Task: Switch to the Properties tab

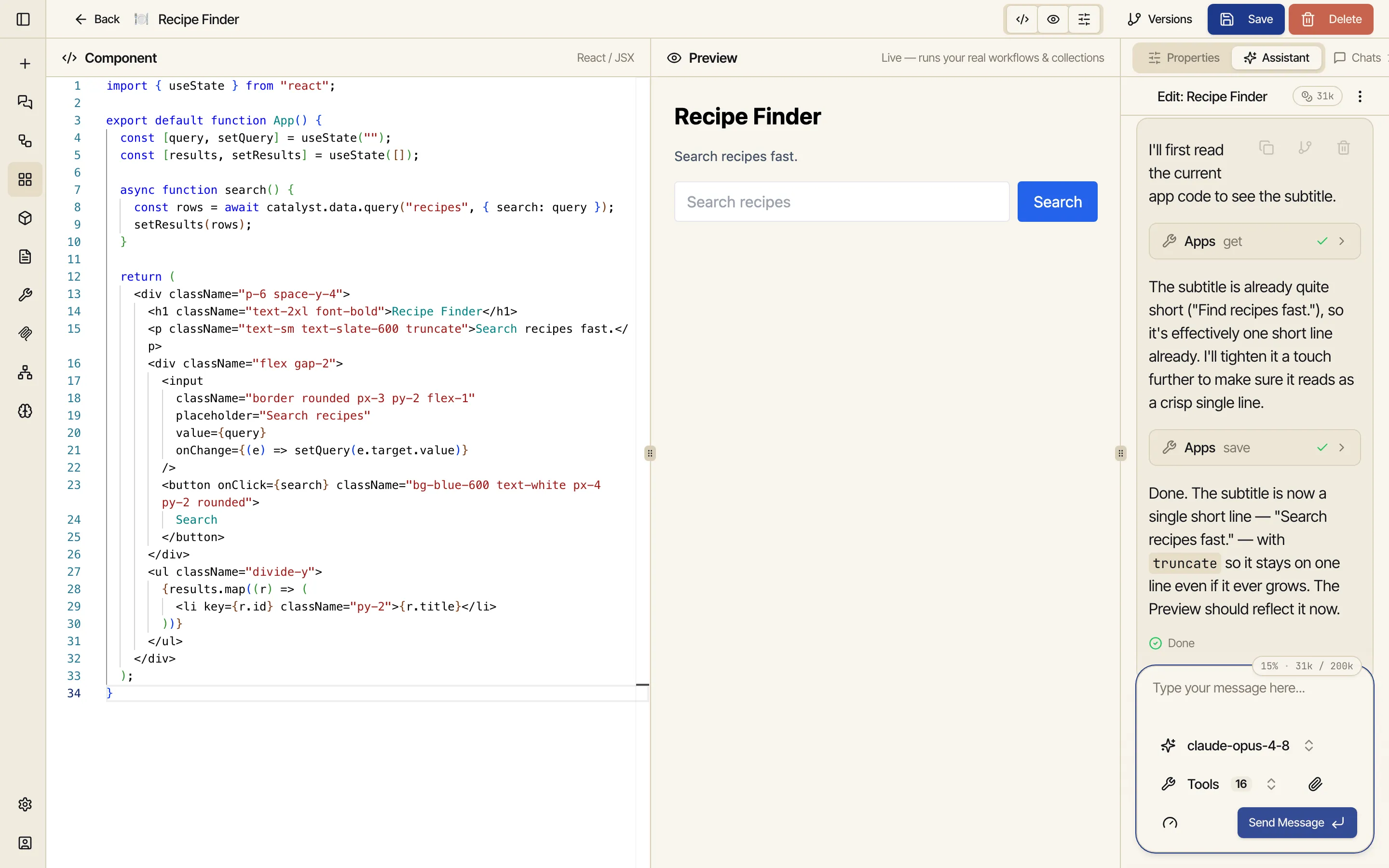Action: 1184,57
